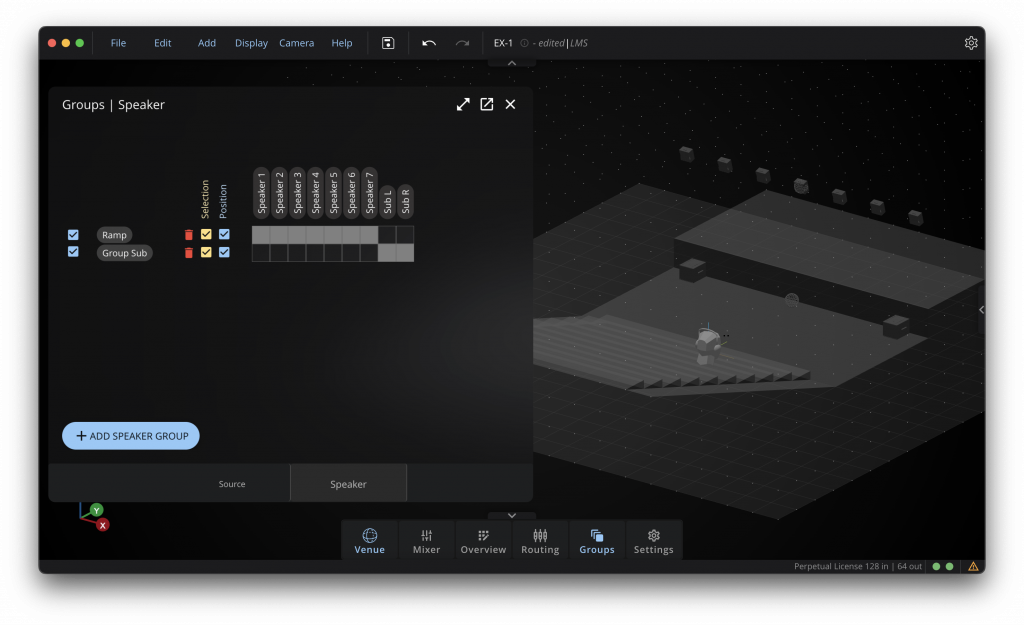This screenshot has width=1024, height=625.
Task: Open the Mixer view
Action: point(426,541)
